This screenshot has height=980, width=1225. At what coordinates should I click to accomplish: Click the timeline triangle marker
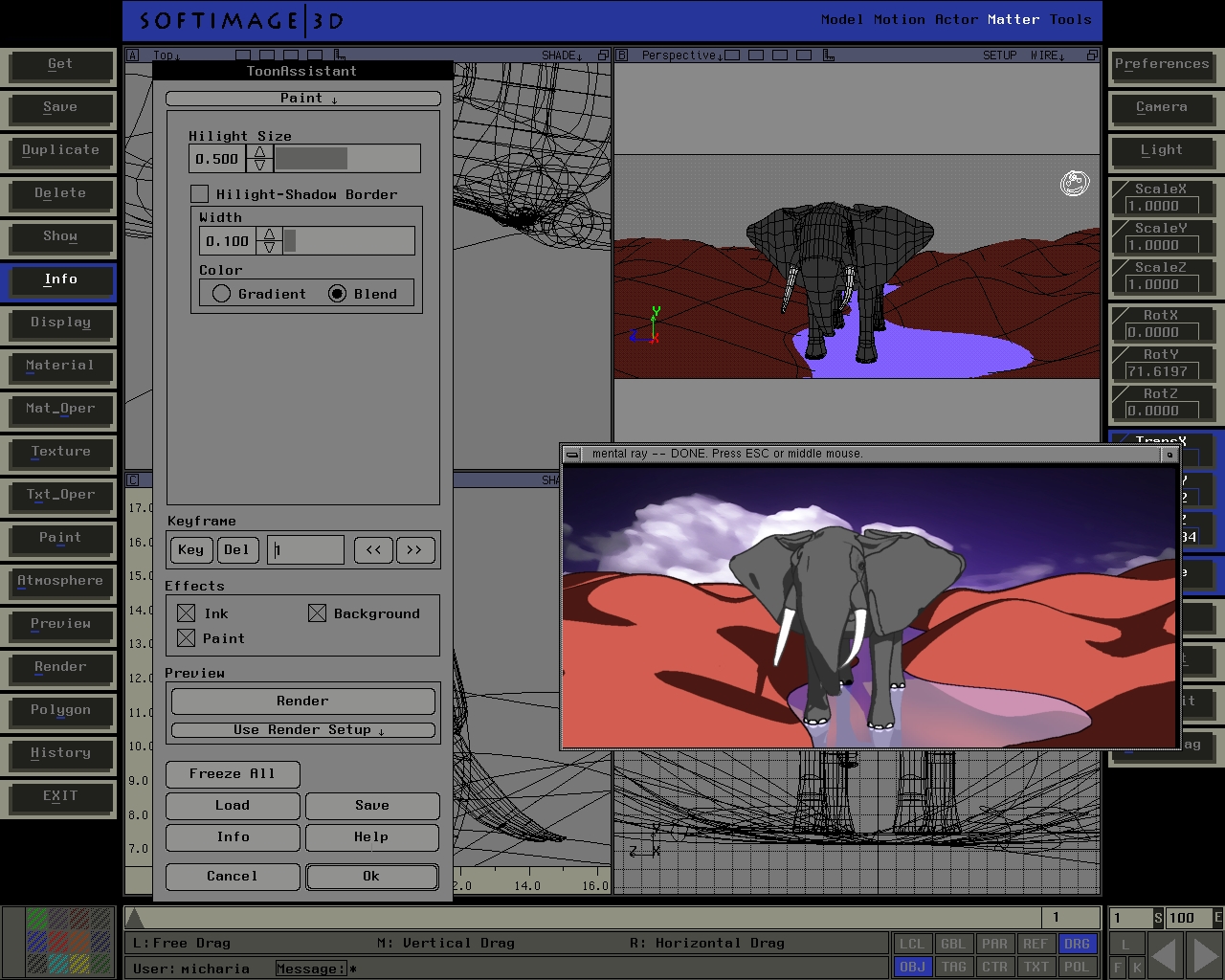[135, 919]
